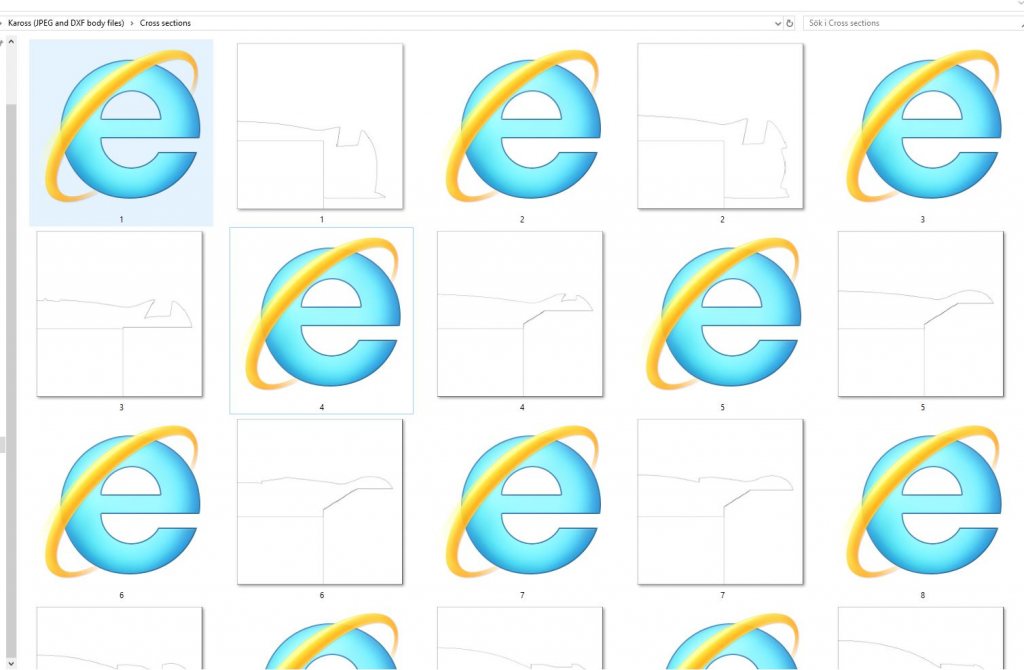
Task: Select the cross-section drawing thumbnail named 7
Action: [x=720, y=502]
